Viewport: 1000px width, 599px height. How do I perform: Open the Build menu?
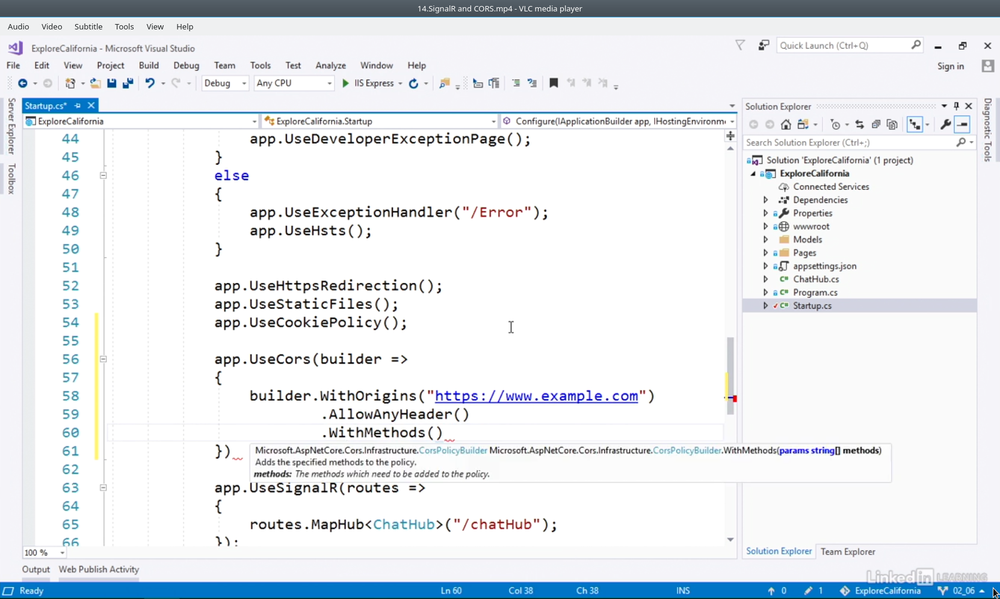[149, 65]
